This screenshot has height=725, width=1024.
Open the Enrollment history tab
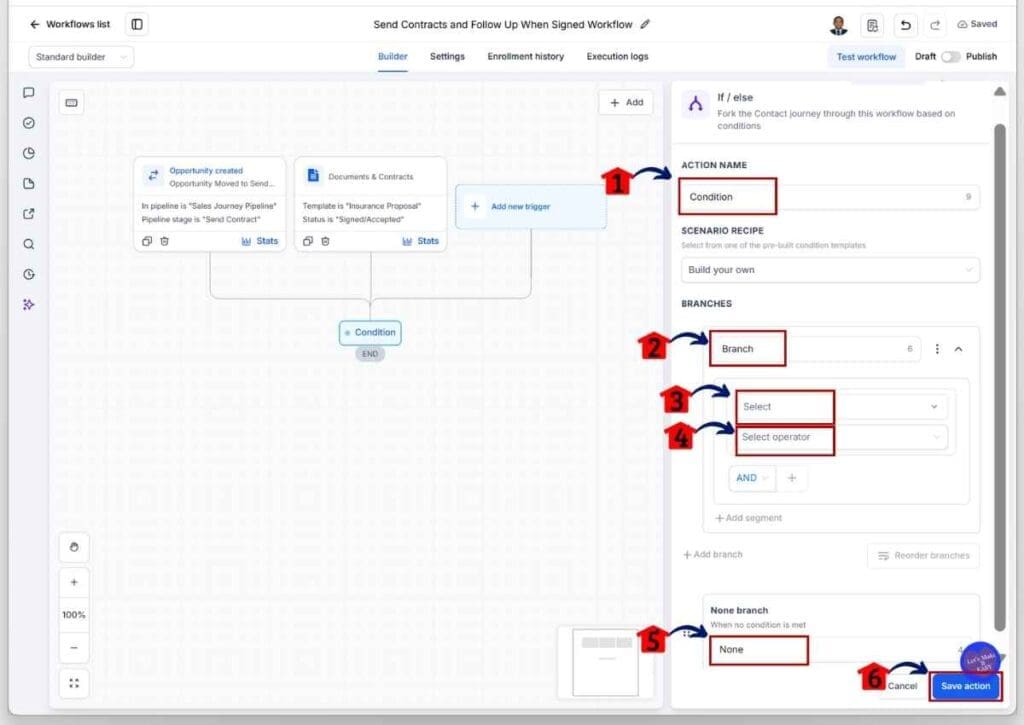(x=526, y=57)
